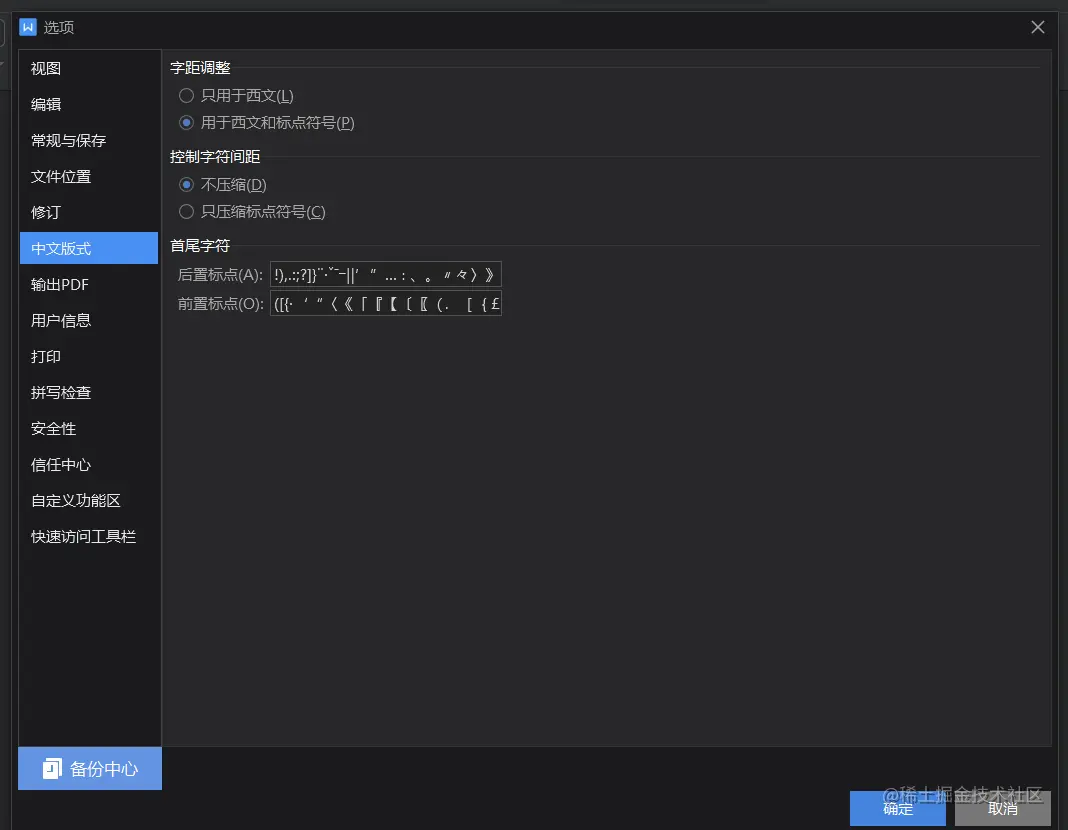Click the 控制字符间距 section heading
1068x830 pixels.
click(215, 157)
